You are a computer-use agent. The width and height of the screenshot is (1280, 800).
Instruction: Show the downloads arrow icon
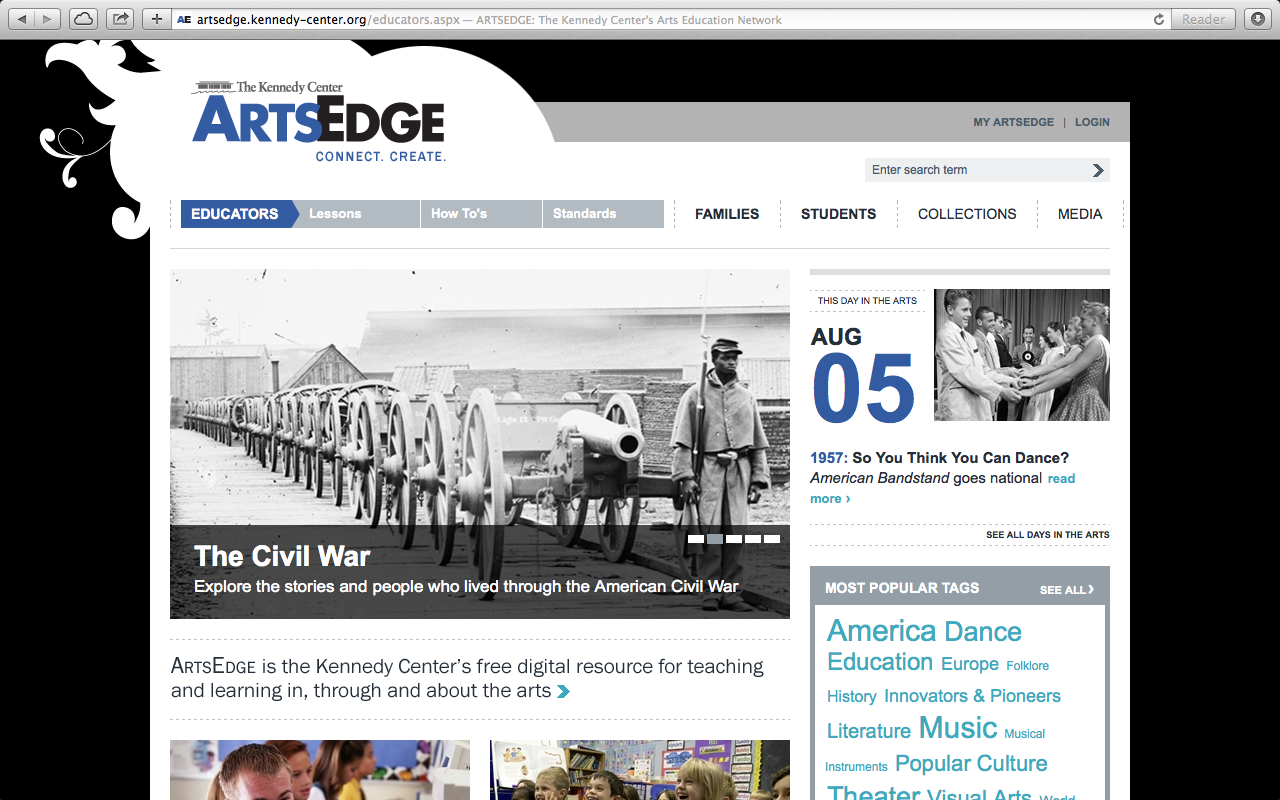pos(1257,19)
